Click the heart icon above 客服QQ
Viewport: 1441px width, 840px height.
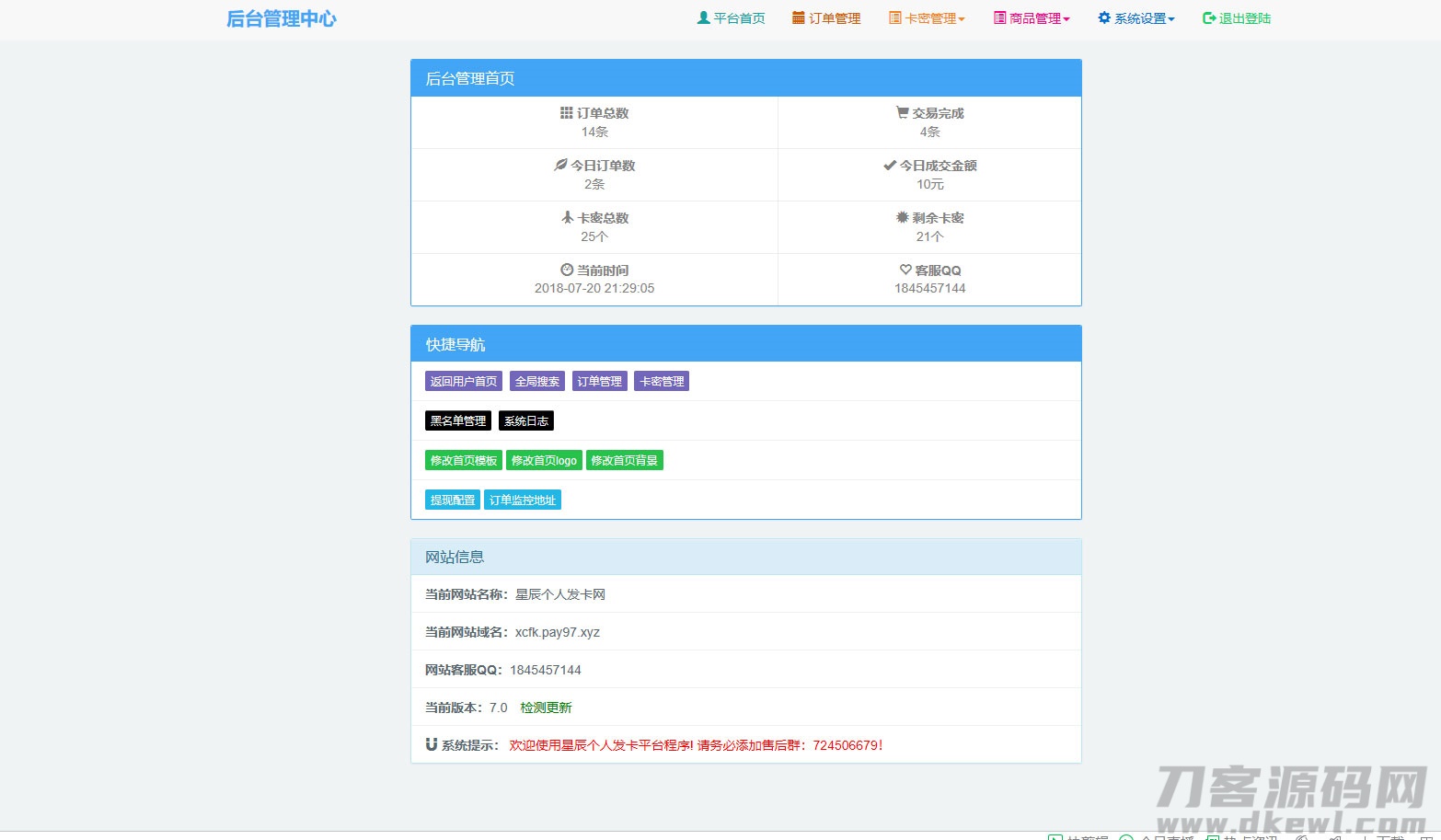coord(904,270)
